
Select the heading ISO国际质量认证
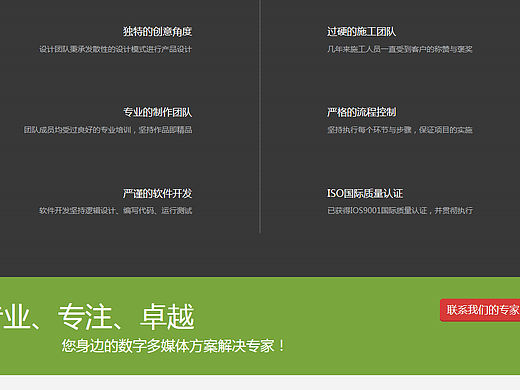pos(365,193)
